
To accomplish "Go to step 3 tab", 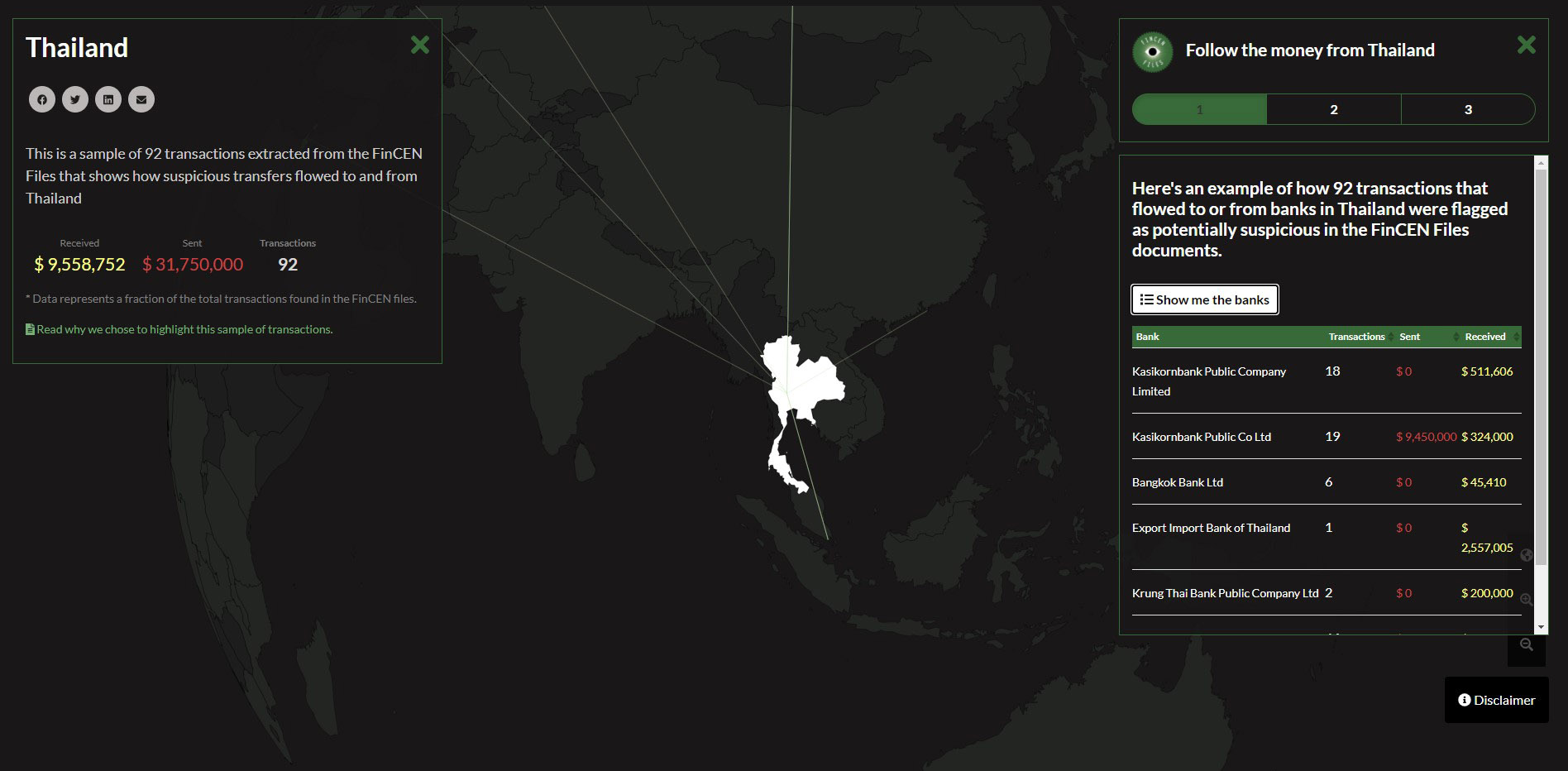I will (x=1468, y=109).
